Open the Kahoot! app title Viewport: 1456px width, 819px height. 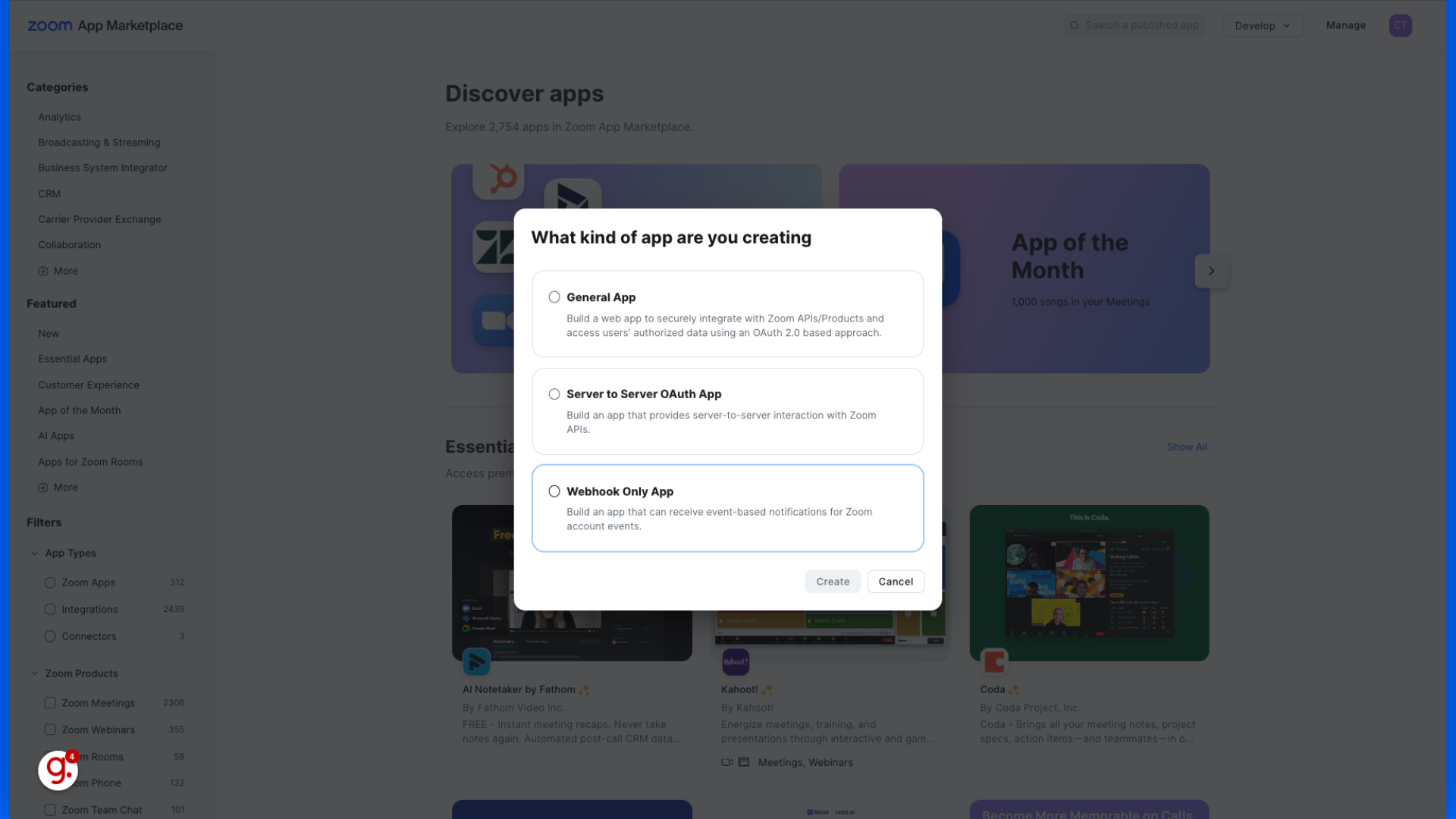pyautogui.click(x=739, y=690)
